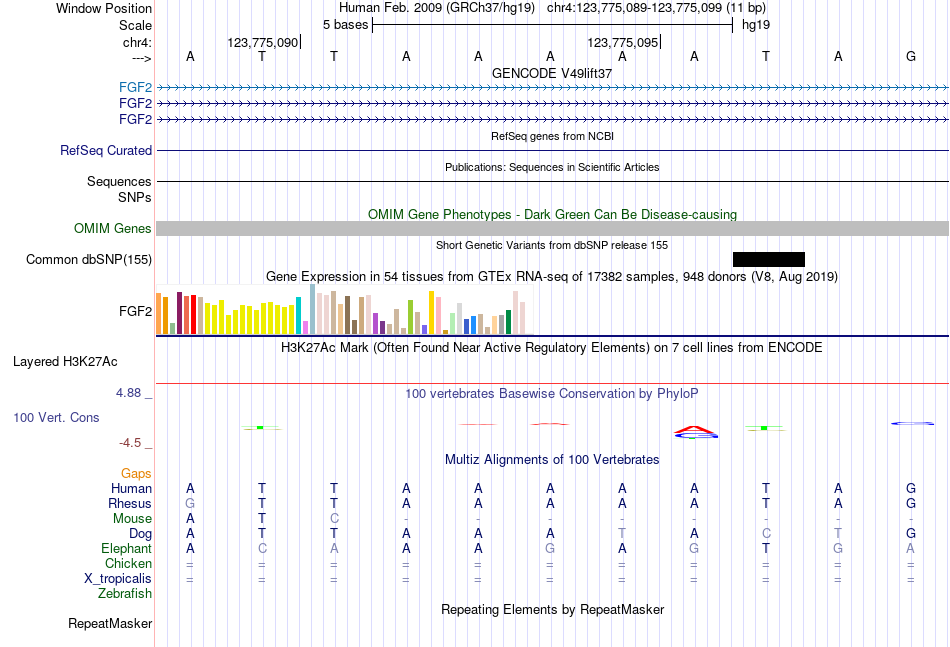Click the 123,775,090 ruler coordinate
Viewport: 950px width, 647px height.
[x=263, y=42]
